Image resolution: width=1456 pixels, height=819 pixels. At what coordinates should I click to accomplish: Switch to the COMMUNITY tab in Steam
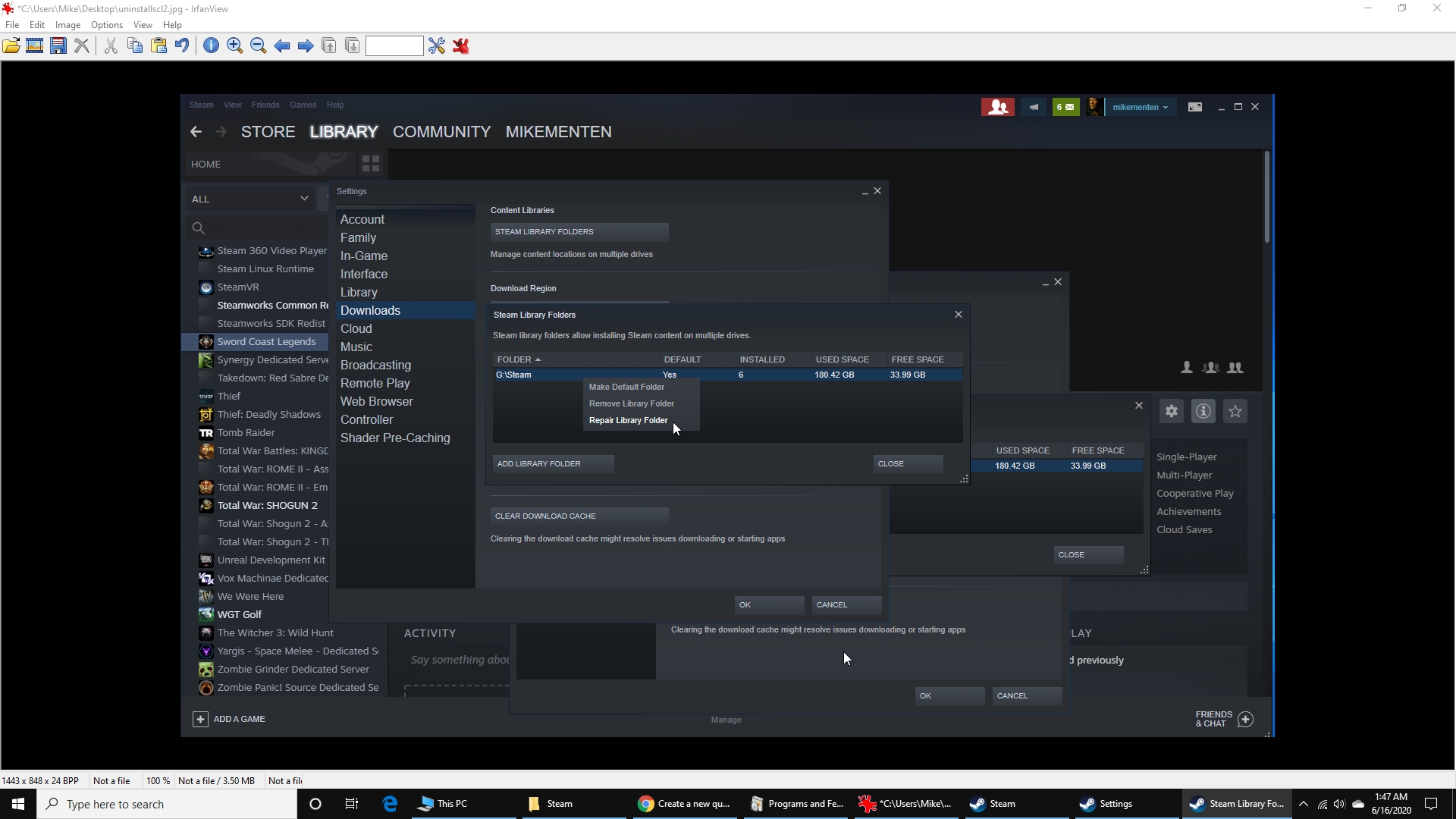441,132
